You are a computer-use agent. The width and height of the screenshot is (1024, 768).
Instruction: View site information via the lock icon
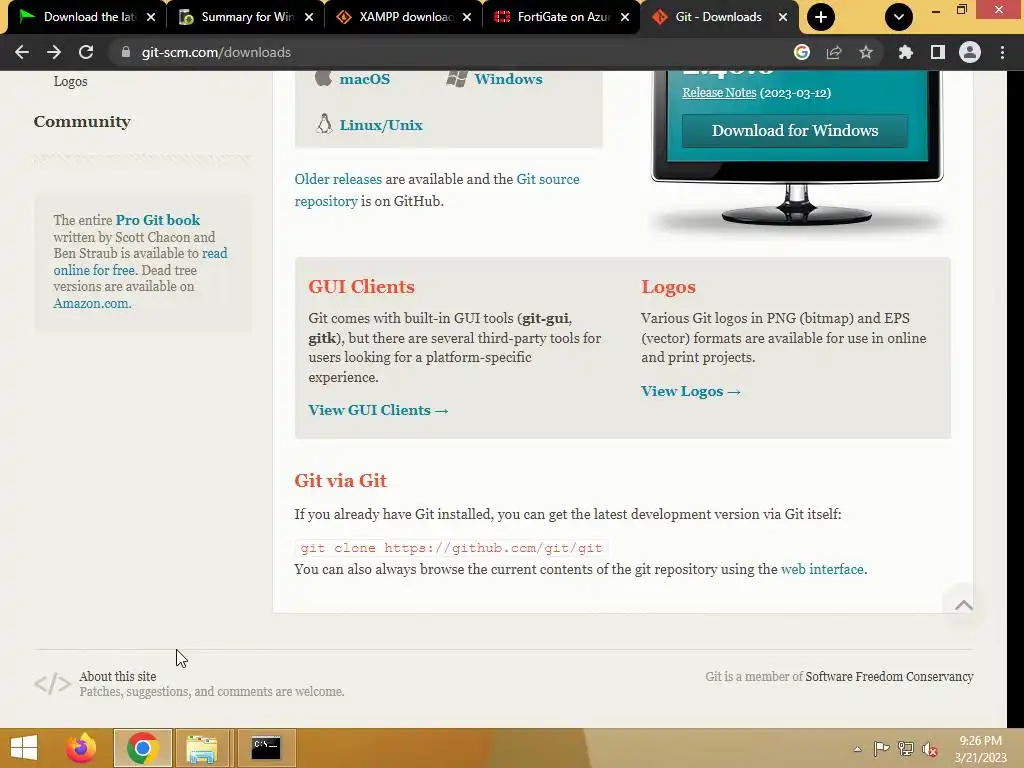(126, 52)
